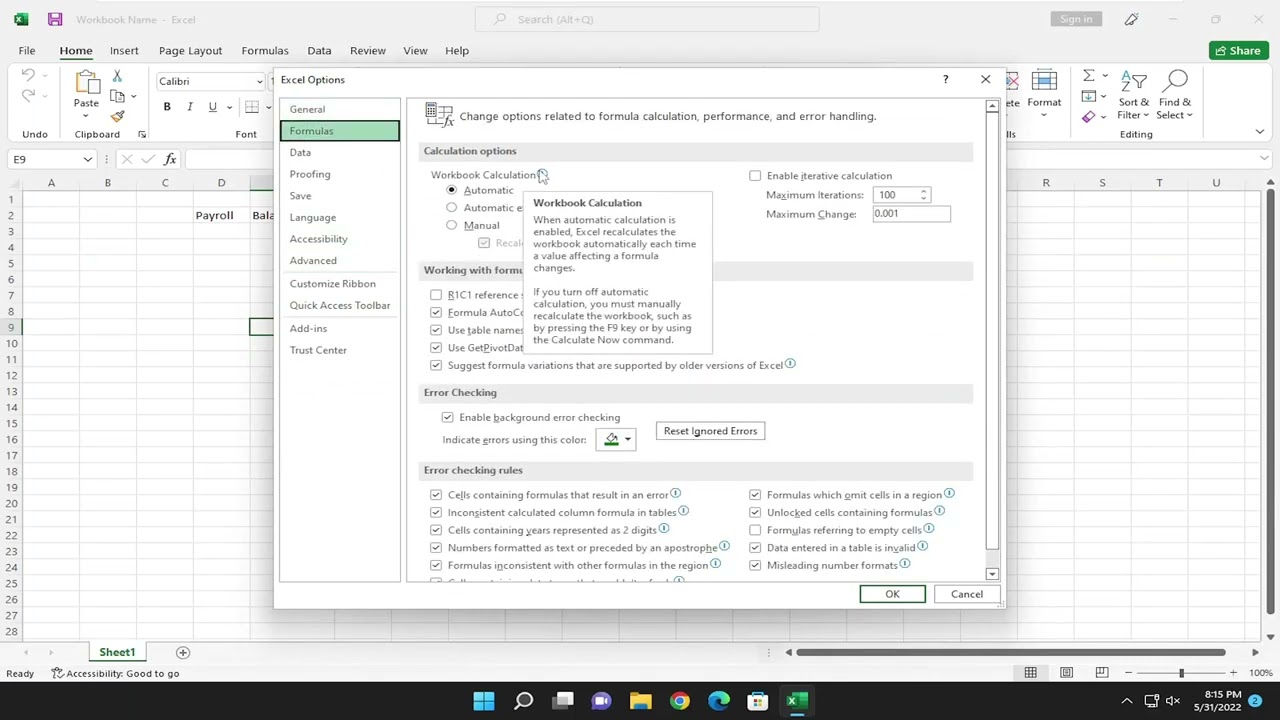Open the File menu

(x=27, y=50)
